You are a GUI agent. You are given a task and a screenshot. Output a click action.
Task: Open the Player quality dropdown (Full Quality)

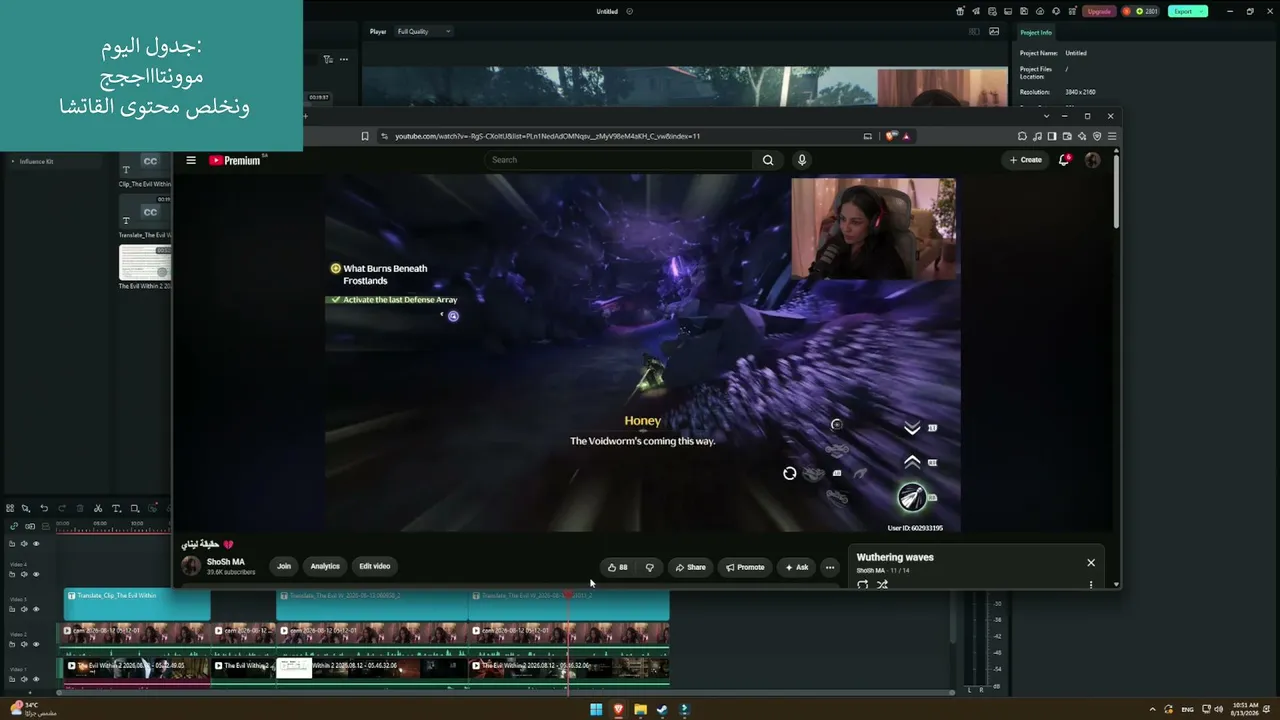click(423, 32)
